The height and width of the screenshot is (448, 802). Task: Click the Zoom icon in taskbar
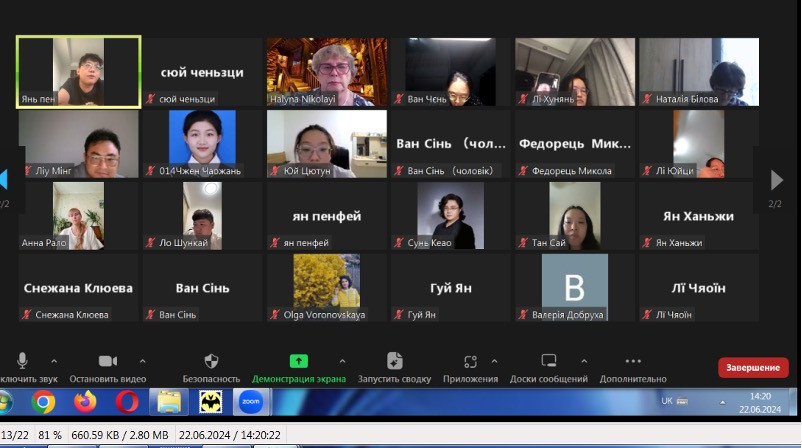(x=251, y=402)
